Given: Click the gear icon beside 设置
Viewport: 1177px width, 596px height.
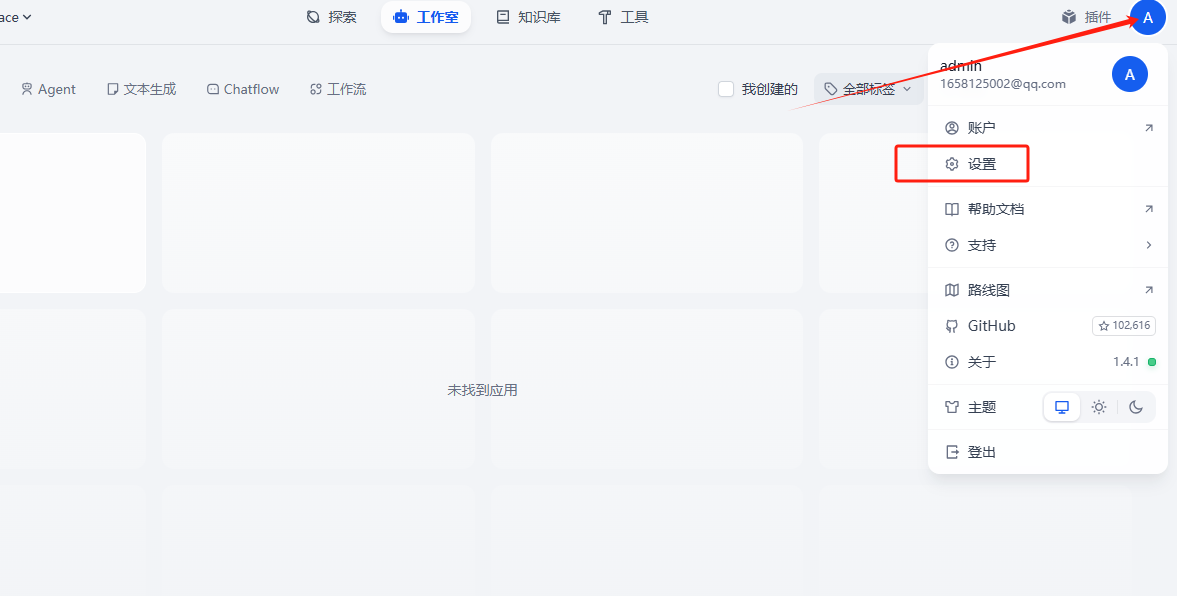Looking at the screenshot, I should [x=952, y=164].
